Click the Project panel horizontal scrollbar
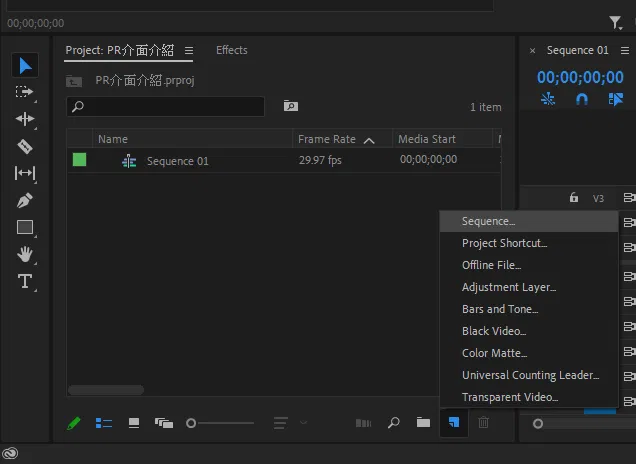Image resolution: width=636 pixels, height=464 pixels. click(x=106, y=390)
